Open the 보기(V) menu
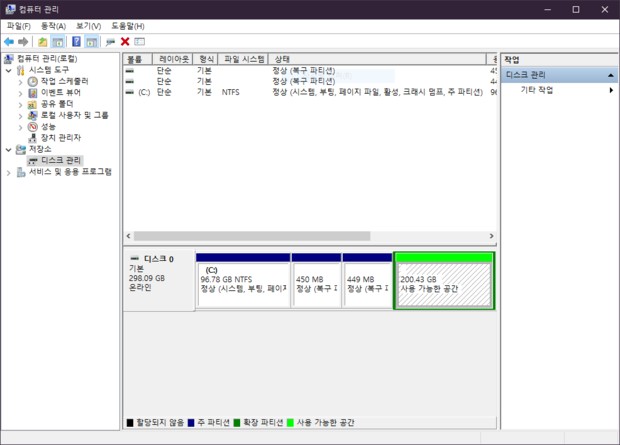The image size is (620, 445). (x=89, y=26)
